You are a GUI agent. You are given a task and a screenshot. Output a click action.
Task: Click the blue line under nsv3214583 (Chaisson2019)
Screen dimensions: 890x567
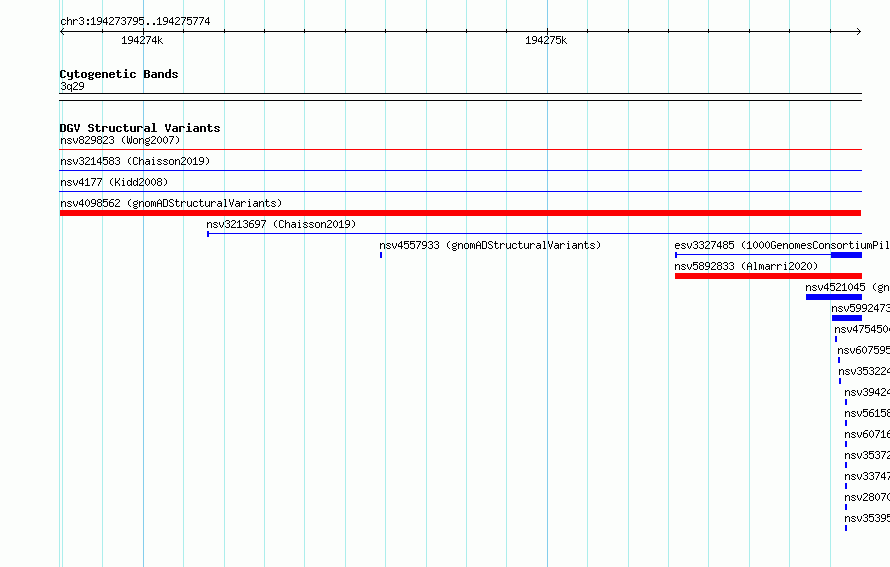point(460,171)
